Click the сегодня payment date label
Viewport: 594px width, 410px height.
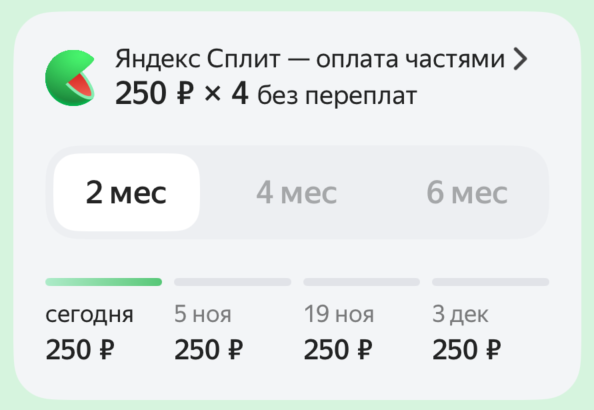point(89,315)
